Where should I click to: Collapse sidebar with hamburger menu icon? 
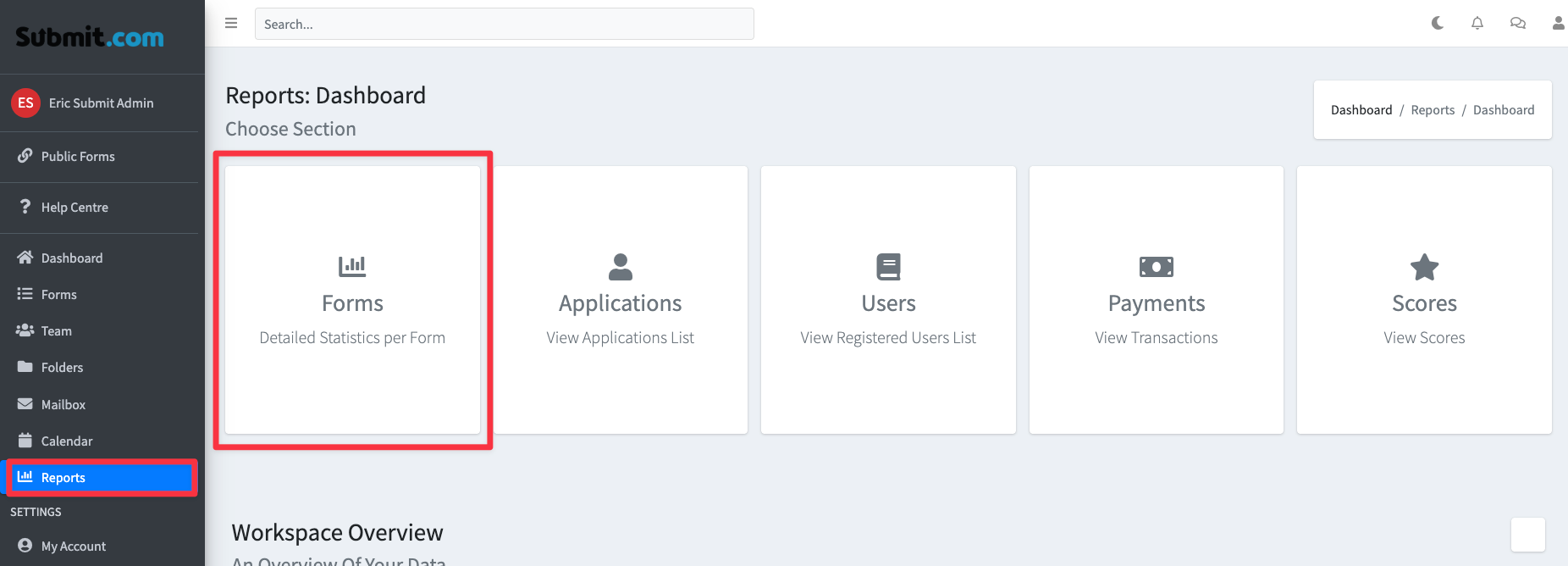pos(231,23)
